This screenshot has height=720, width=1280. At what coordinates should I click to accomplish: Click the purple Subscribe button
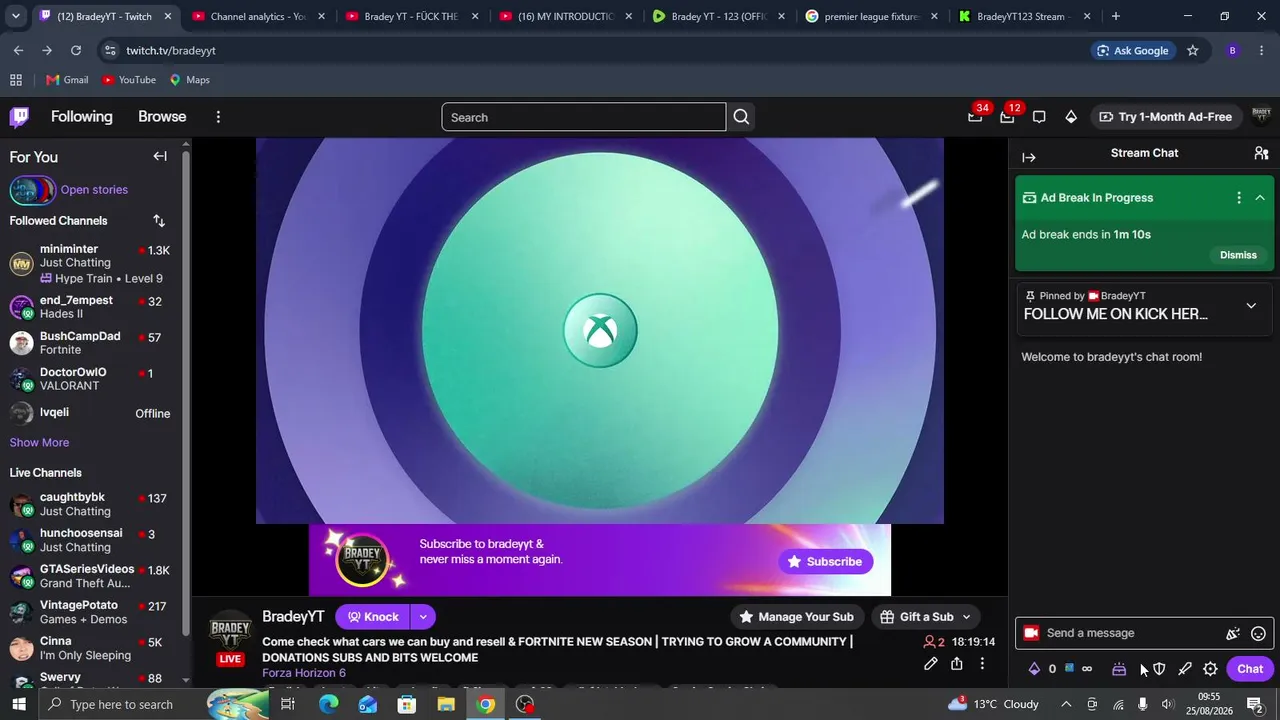(825, 562)
